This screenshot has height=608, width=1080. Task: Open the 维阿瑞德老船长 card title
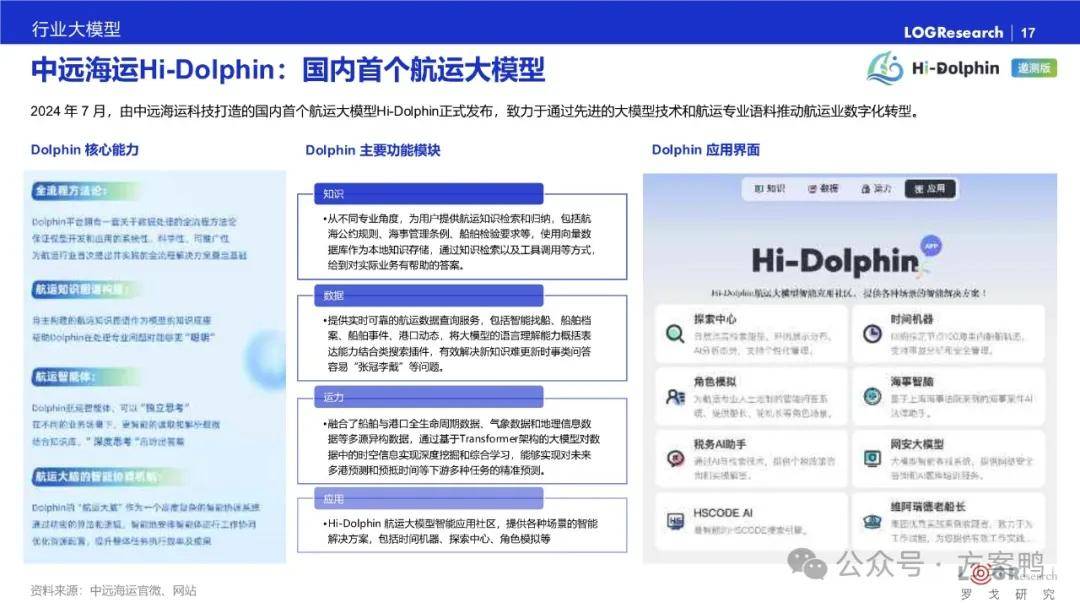(x=927, y=507)
